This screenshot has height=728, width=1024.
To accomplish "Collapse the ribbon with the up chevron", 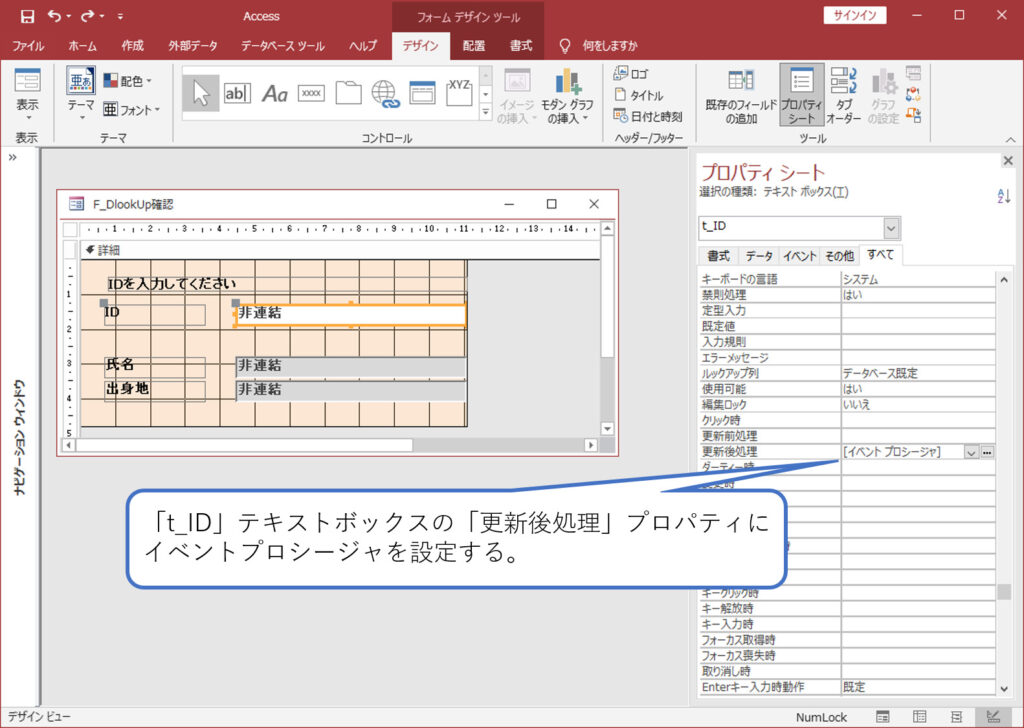I will pos(1010,139).
